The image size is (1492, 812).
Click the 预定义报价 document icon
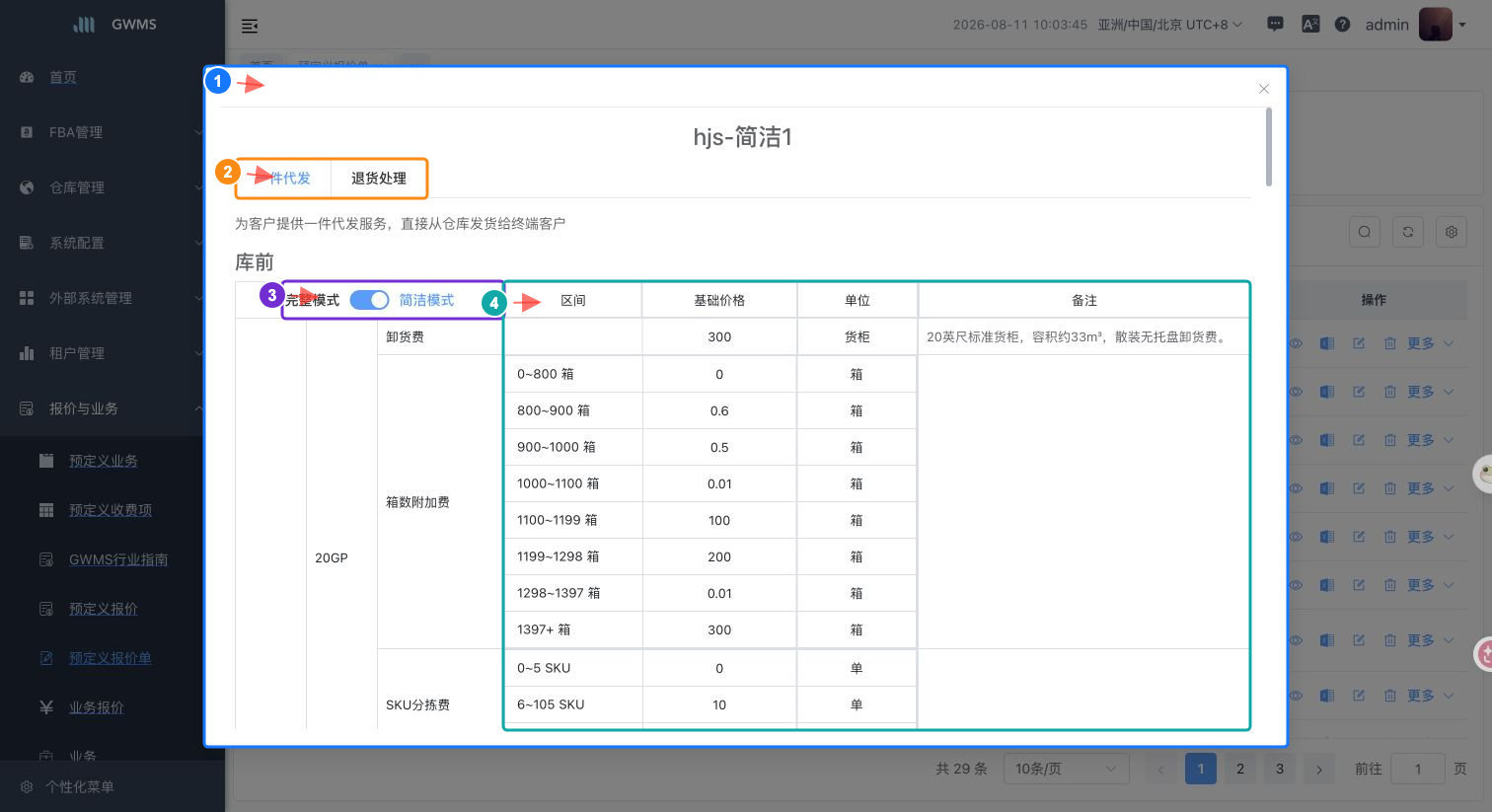coord(46,609)
